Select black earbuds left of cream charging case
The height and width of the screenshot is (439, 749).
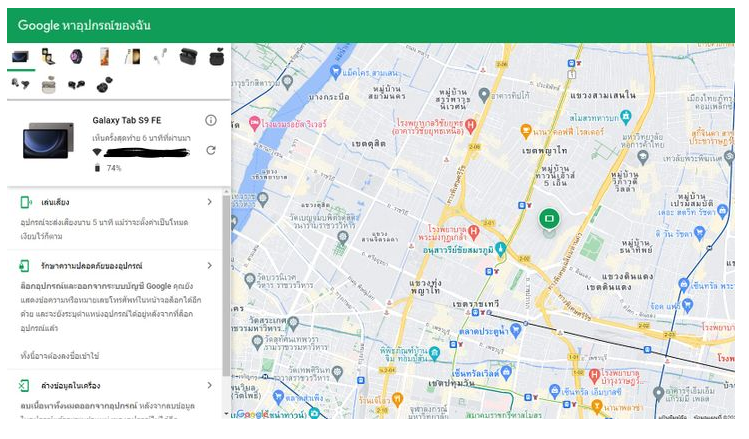[21, 84]
